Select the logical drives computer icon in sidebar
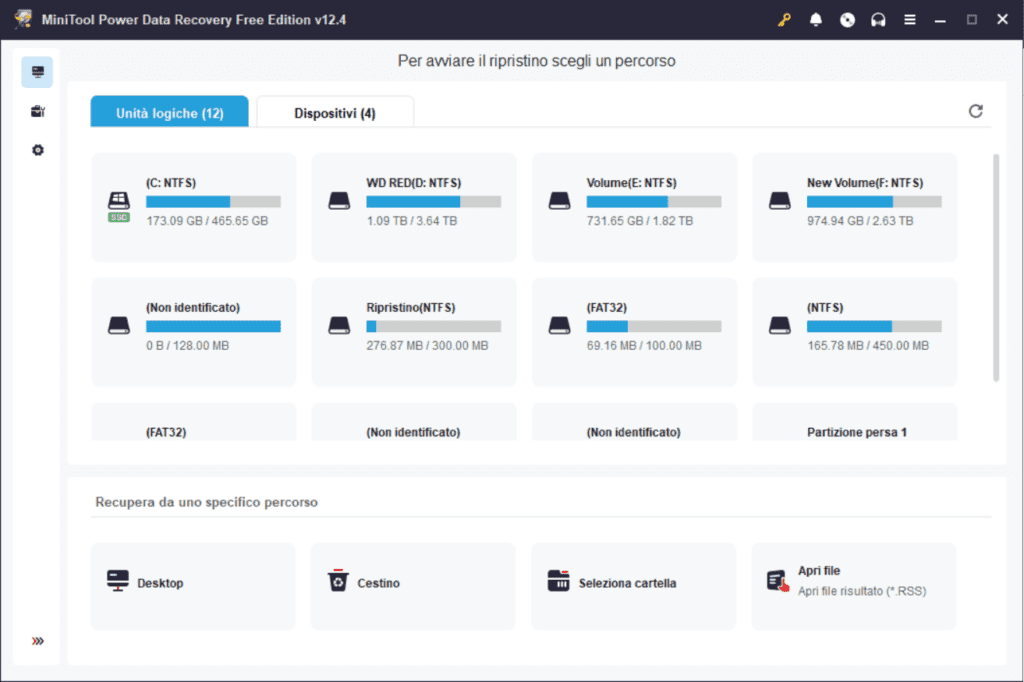Viewport: 1024px width, 682px height. click(x=37, y=71)
